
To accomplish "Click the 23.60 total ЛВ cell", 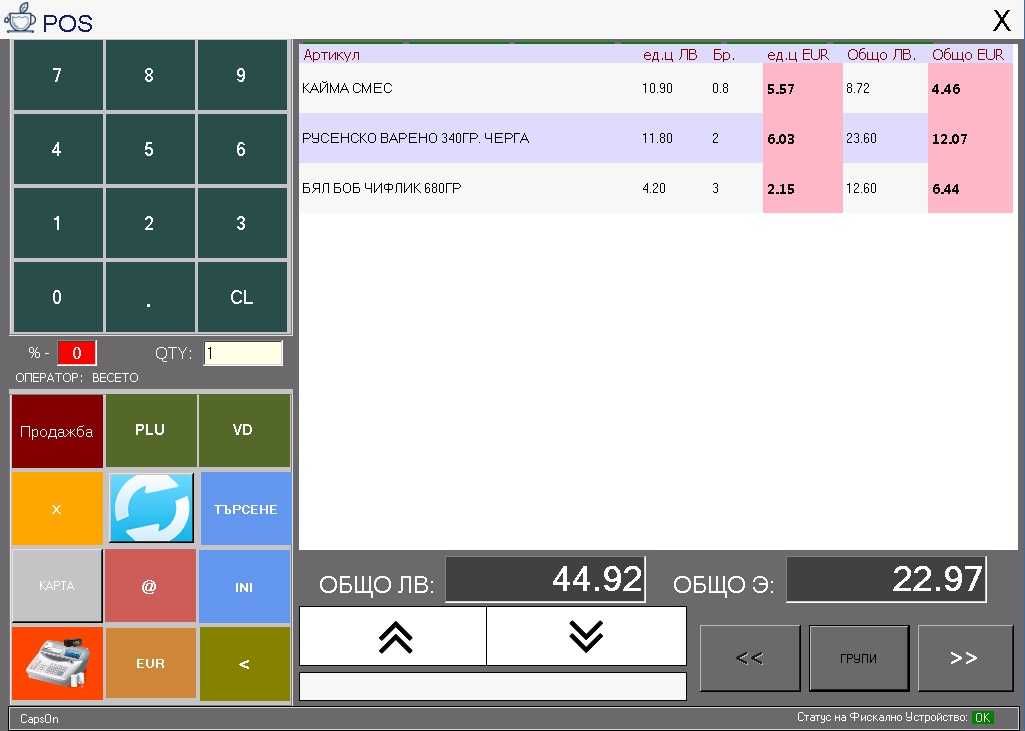I will click(885, 139).
